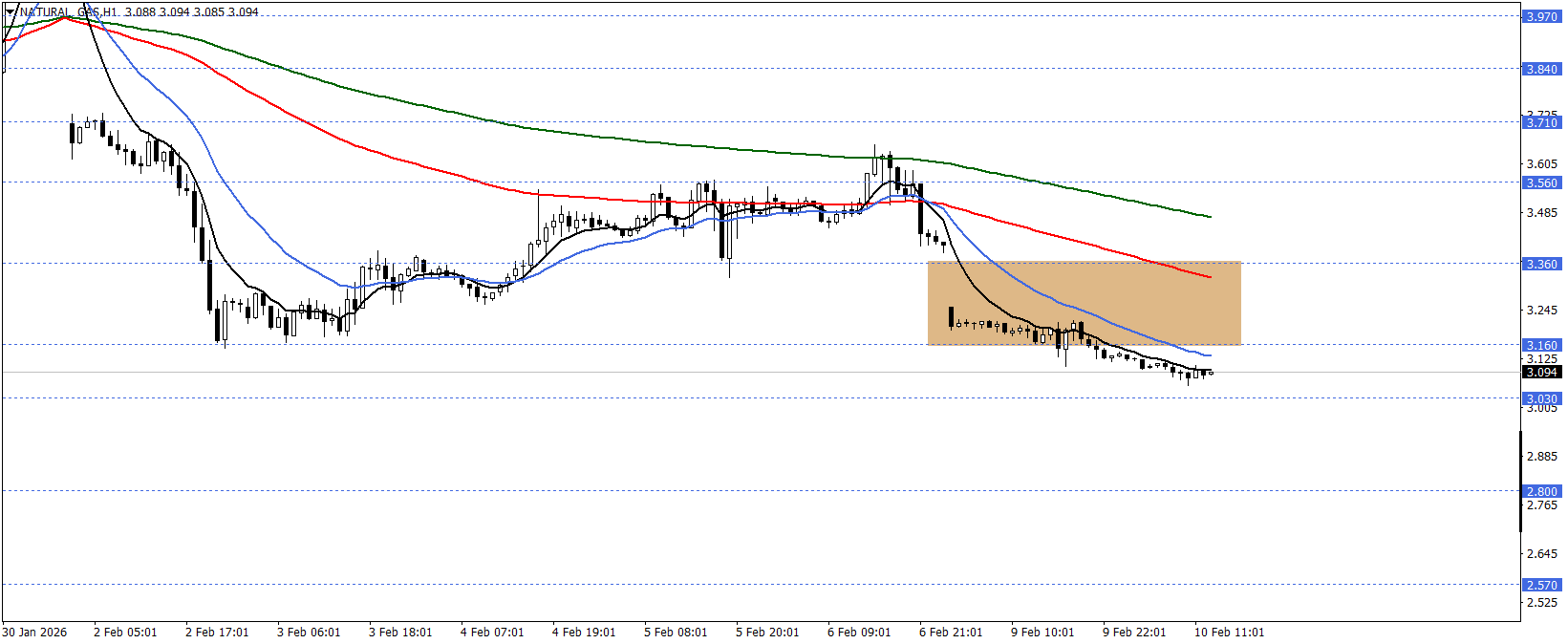
Task: Click the 3.840 price level tag
Action: click(1540, 69)
